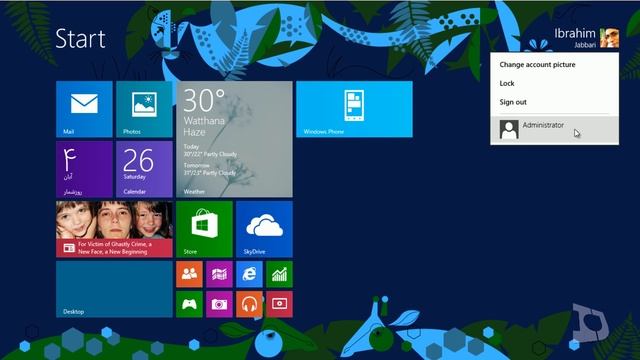Click the Ibrahim account name
Screen dimensions: 640x360
575,33
